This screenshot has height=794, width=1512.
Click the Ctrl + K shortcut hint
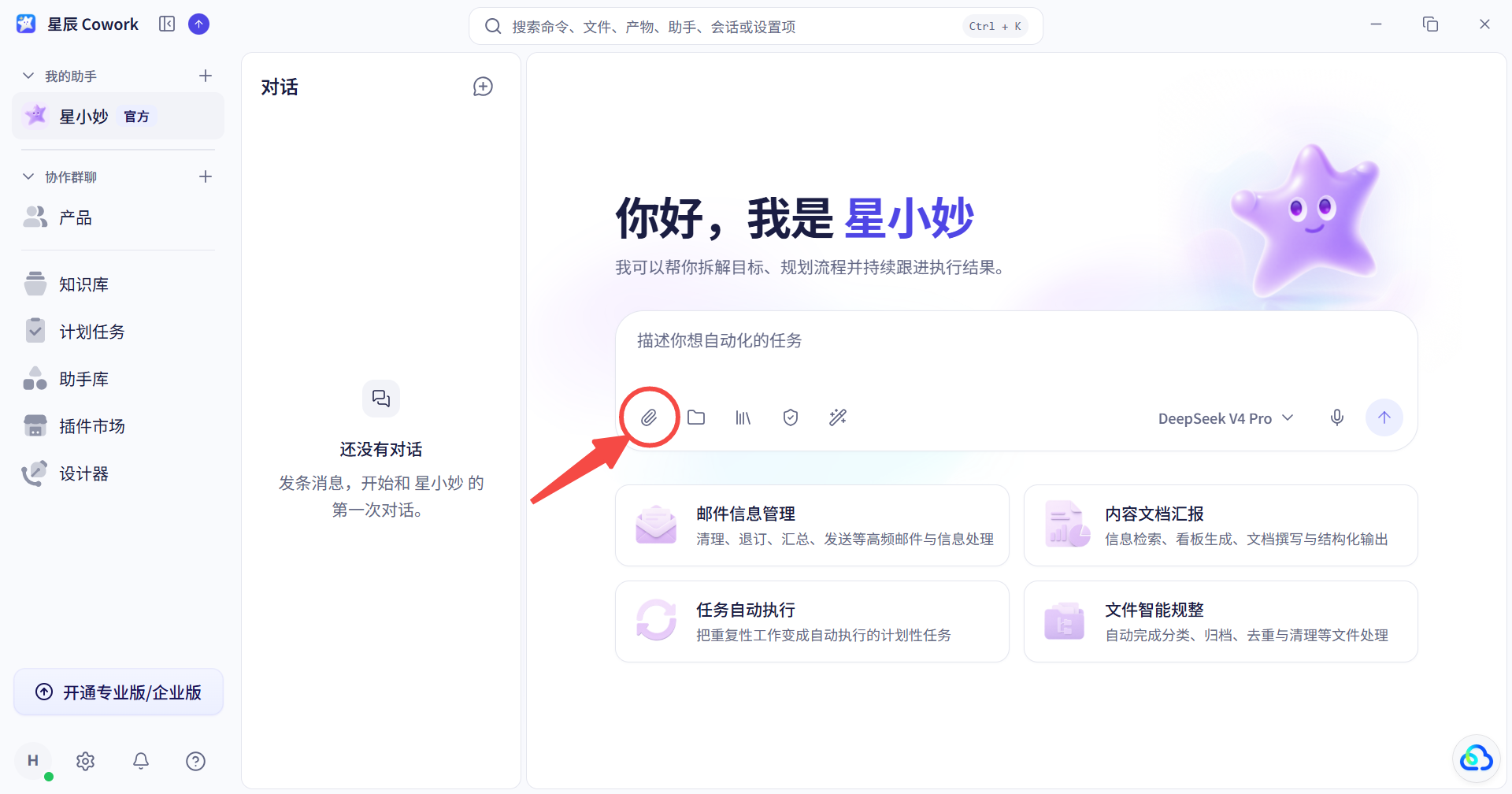[x=995, y=27]
